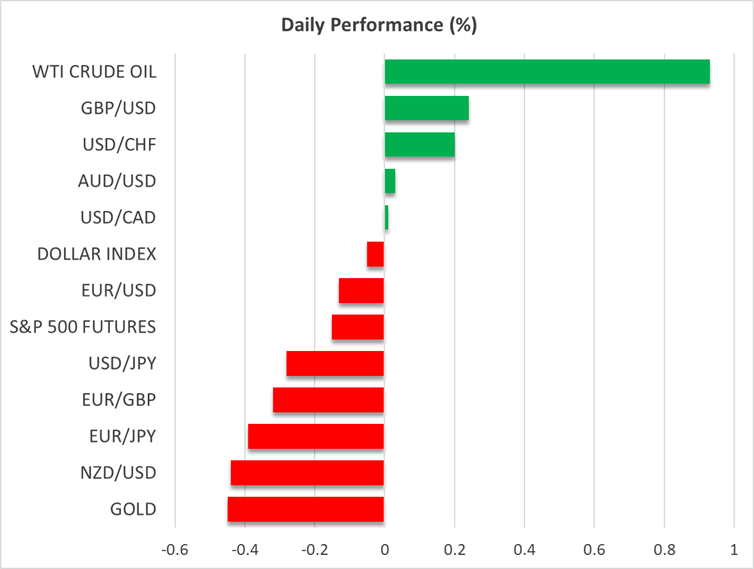Select the GOLD category label
The height and width of the screenshot is (569, 754).
click(x=133, y=509)
